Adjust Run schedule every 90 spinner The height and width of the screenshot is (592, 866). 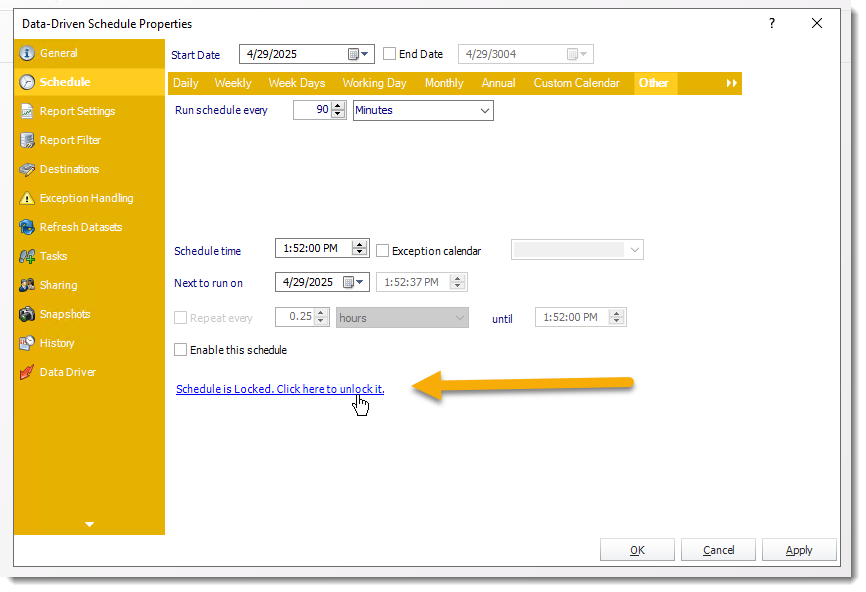click(x=338, y=110)
